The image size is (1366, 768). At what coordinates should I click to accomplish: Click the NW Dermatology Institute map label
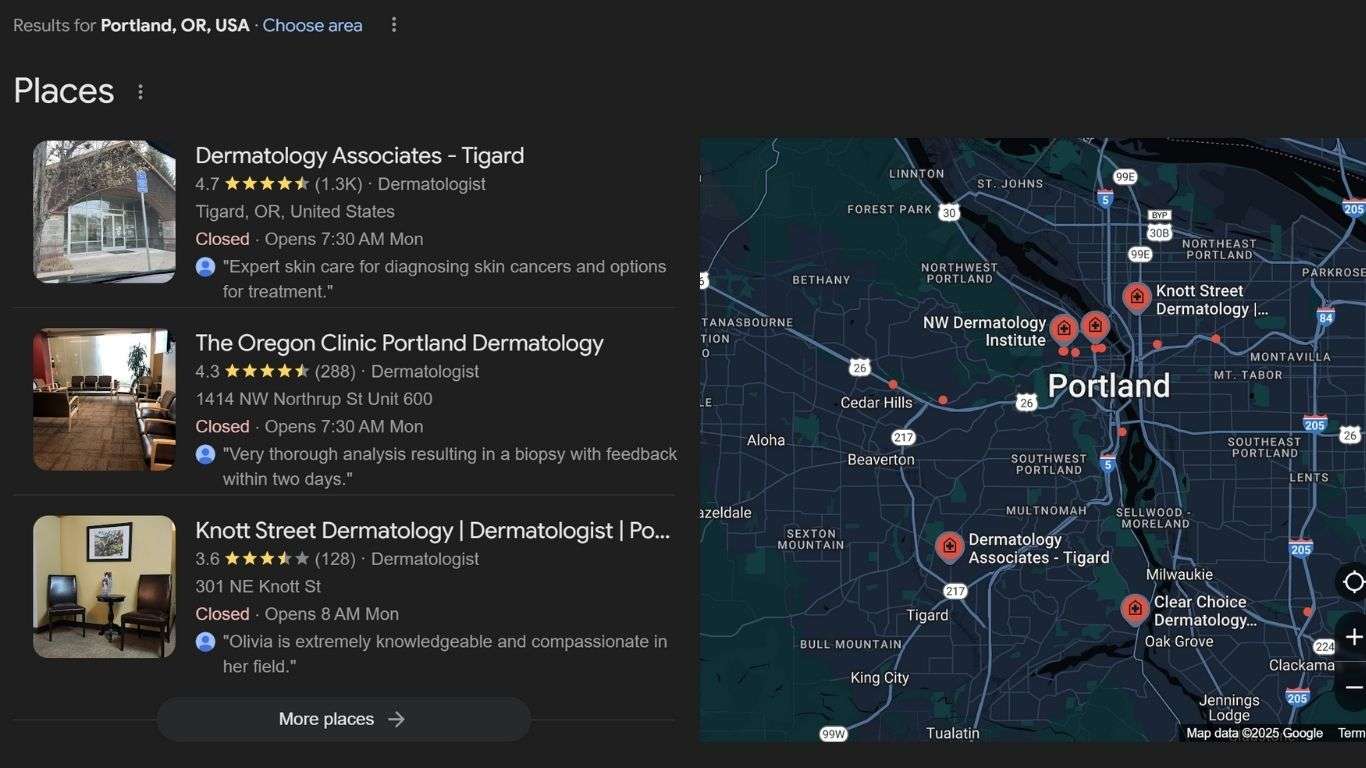tap(984, 331)
